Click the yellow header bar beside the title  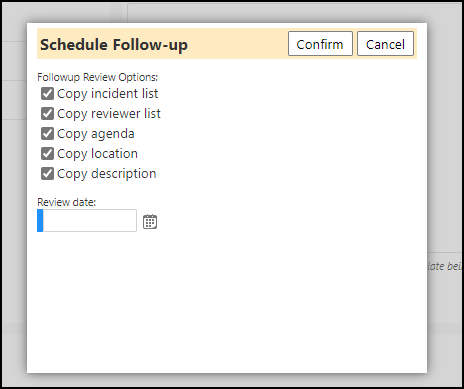coord(237,44)
